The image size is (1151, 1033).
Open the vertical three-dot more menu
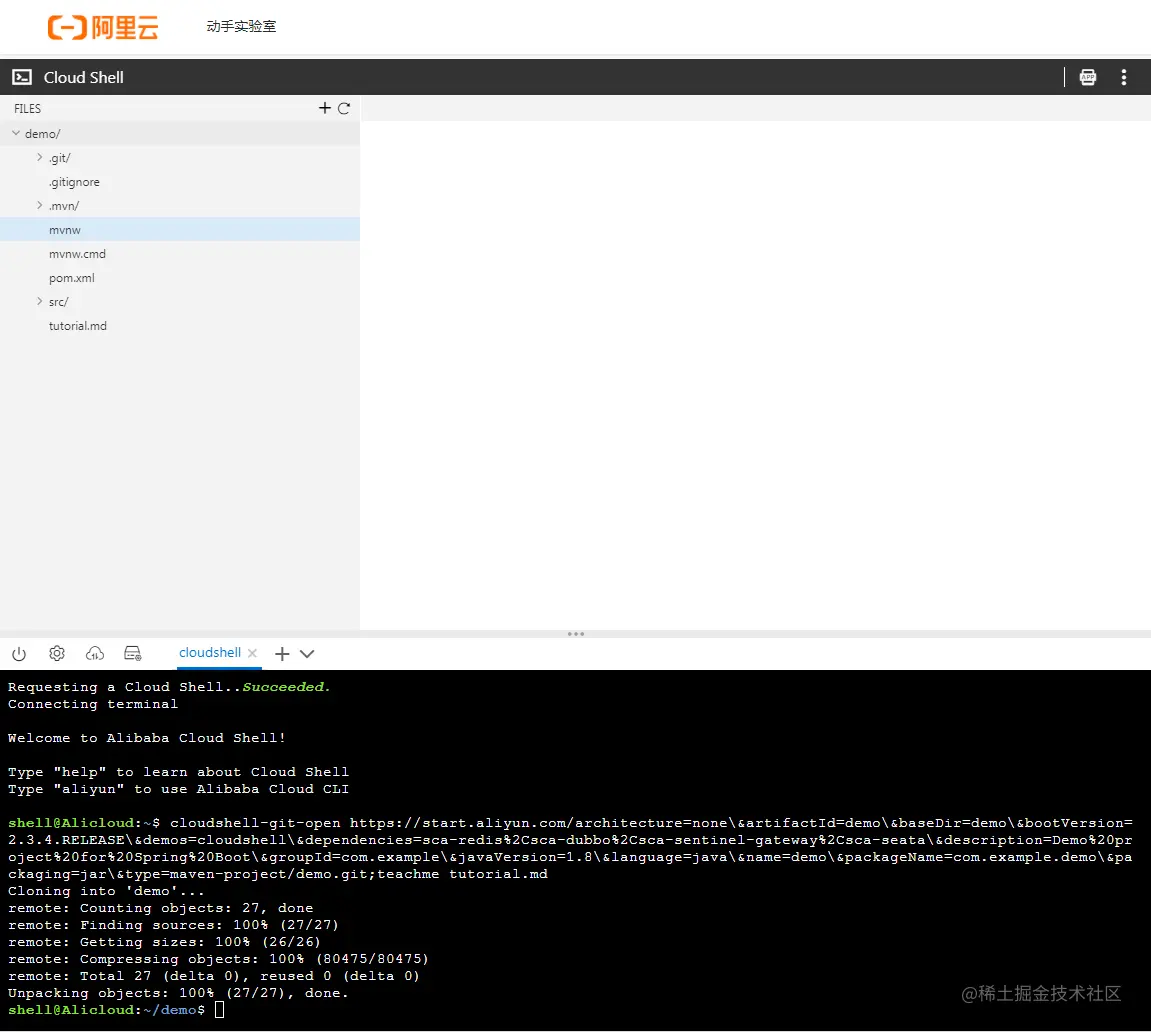click(x=1123, y=77)
